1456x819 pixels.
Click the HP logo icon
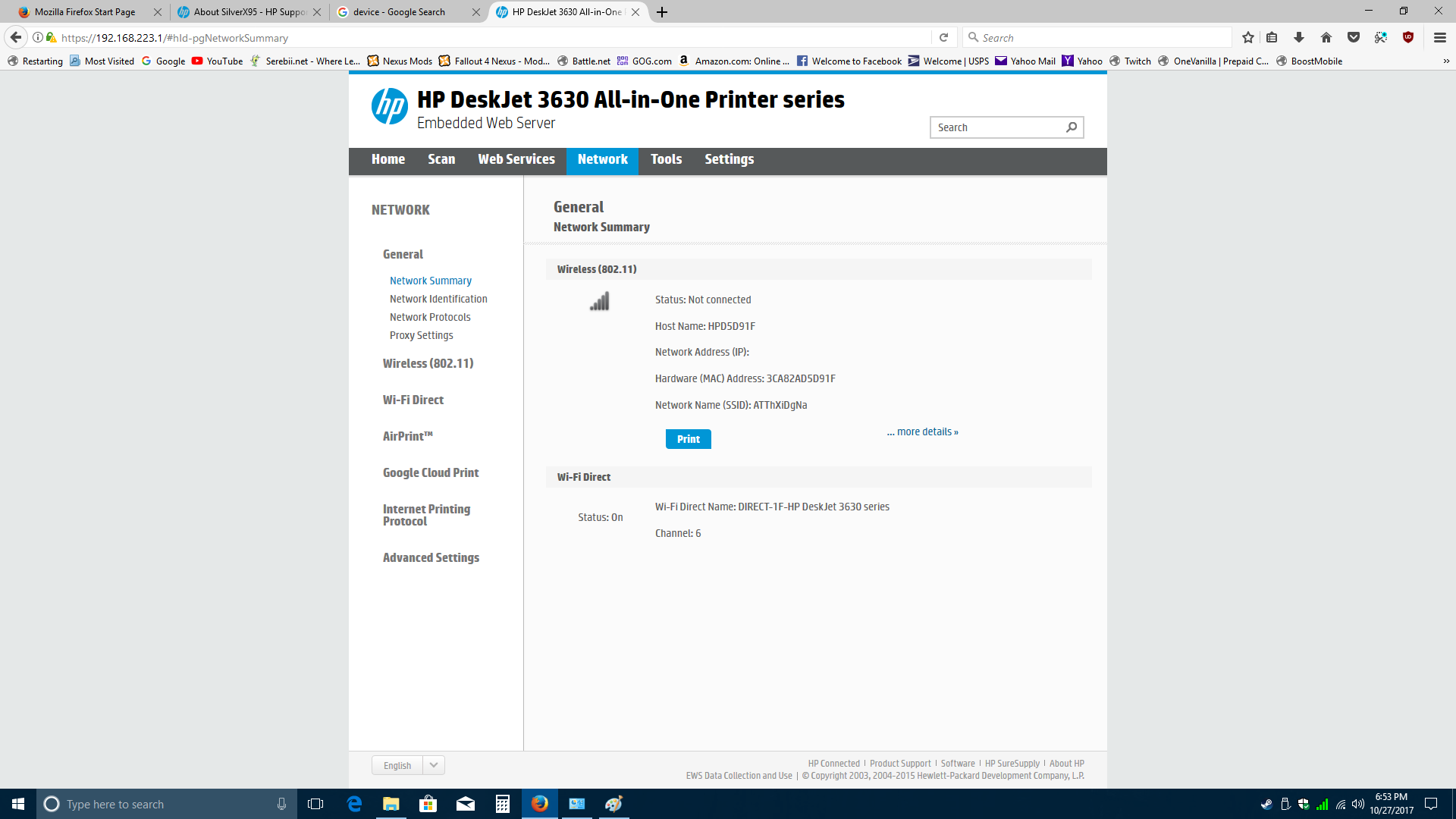390,107
